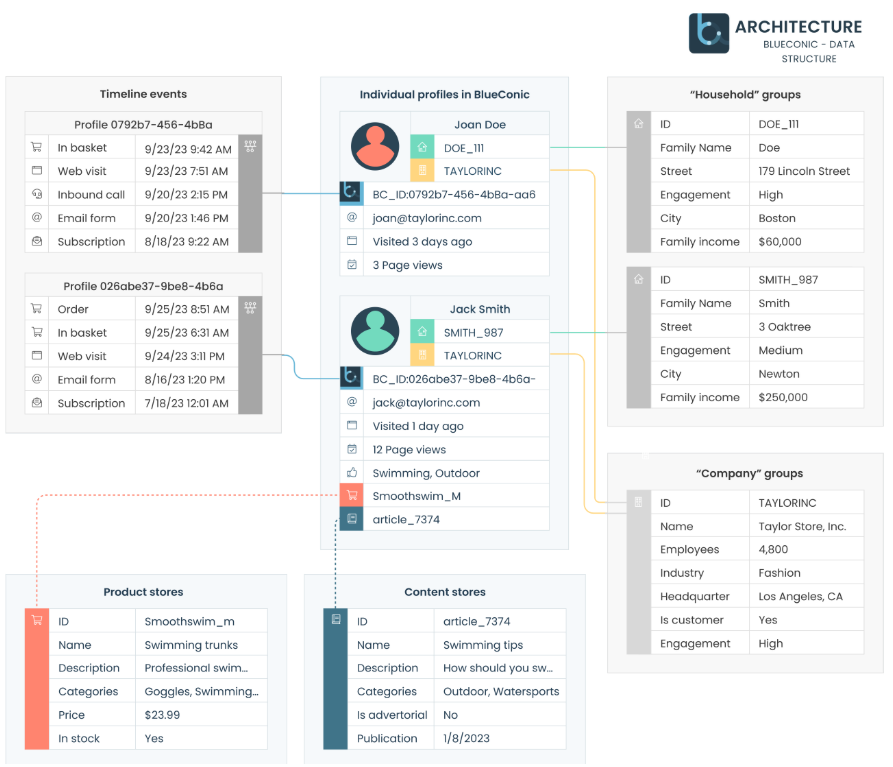Image resolution: width=893 pixels, height=767 pixels.
Task: Click the hierarchy icon on Profile 0792b7 timeline
Action: tap(250, 146)
